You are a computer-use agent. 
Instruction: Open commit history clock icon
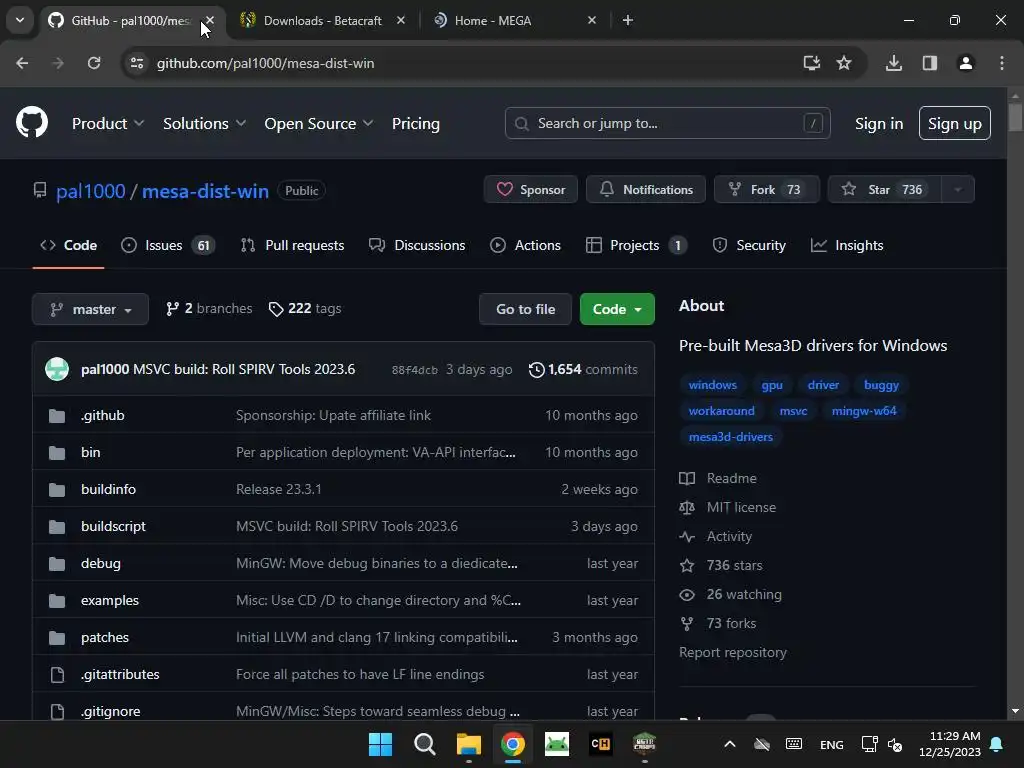(536, 370)
